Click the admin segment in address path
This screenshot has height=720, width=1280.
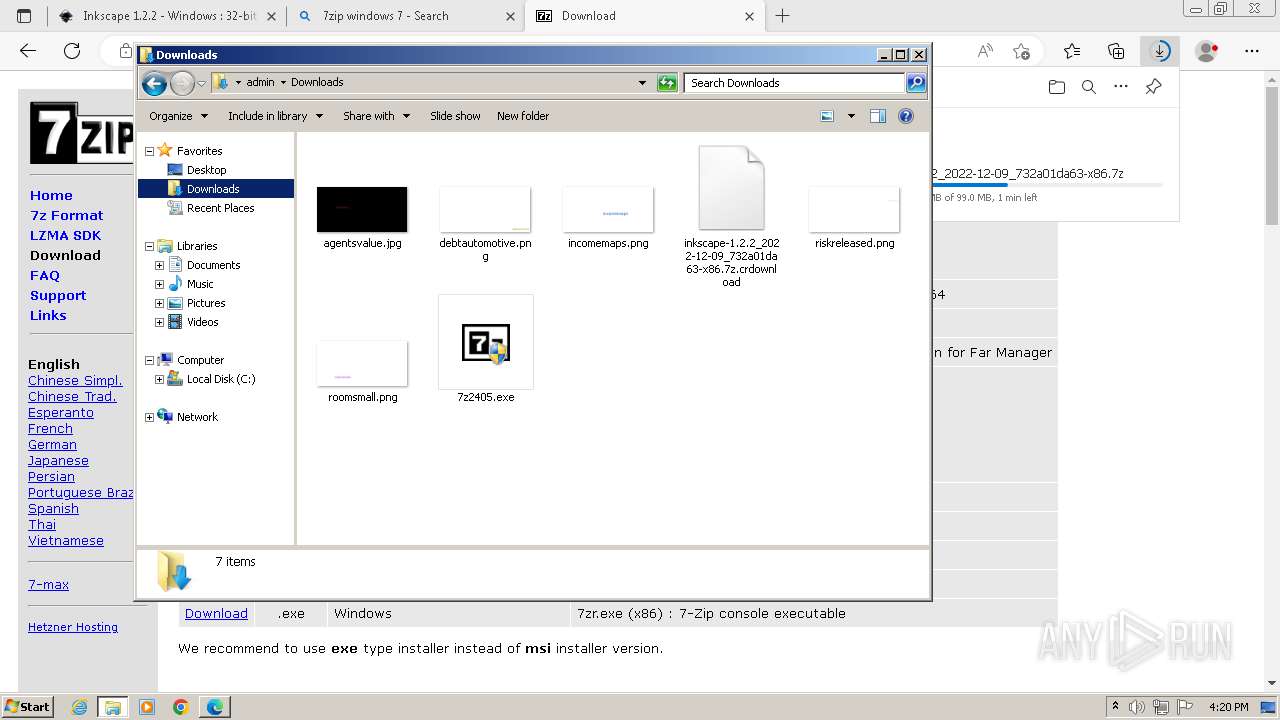click(260, 82)
